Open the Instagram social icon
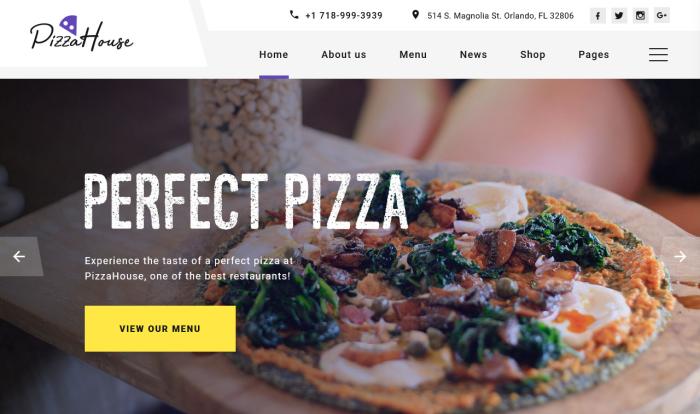 (x=640, y=16)
